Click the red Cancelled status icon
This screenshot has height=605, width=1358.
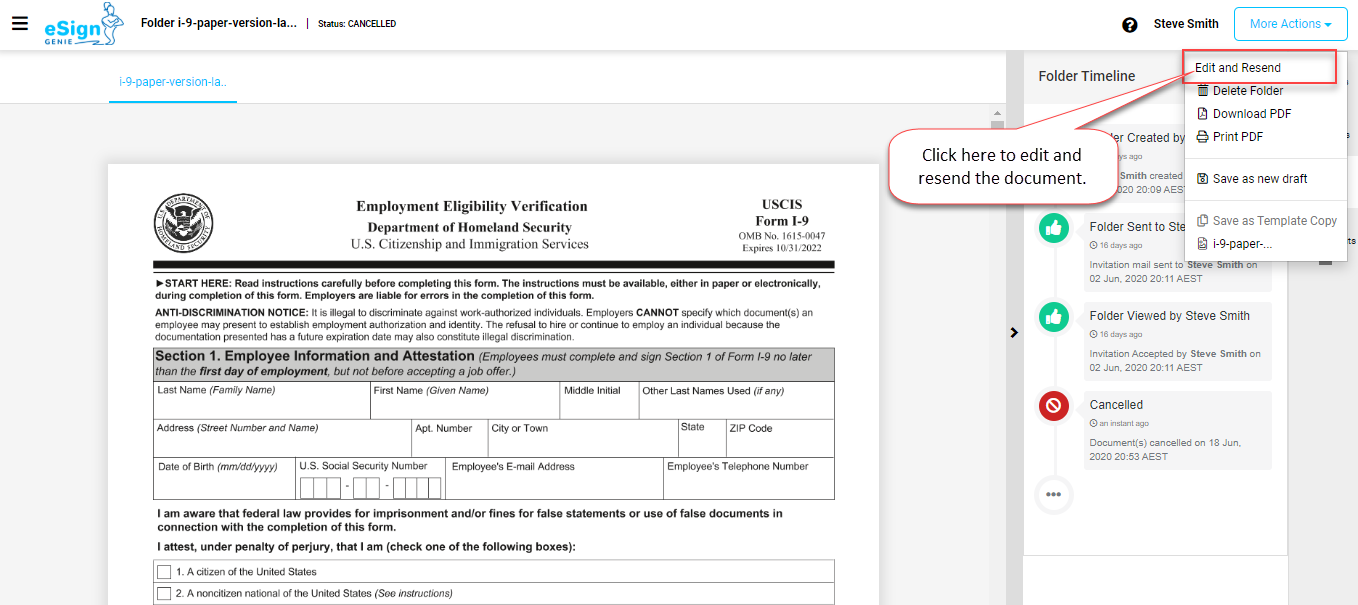click(1054, 406)
